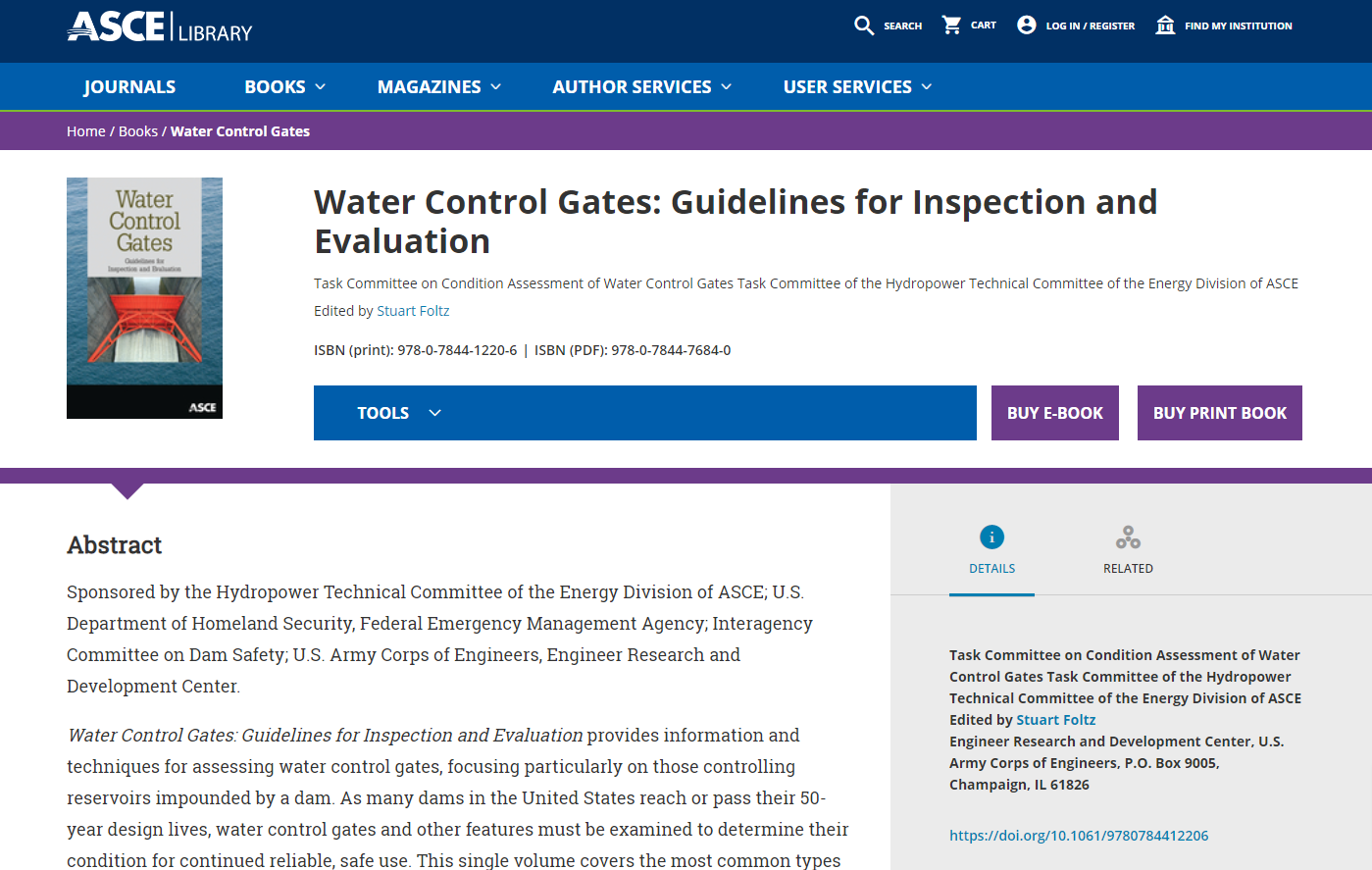Go to Home breadcrumb link
This screenshot has width=1372, height=870.
(x=86, y=131)
